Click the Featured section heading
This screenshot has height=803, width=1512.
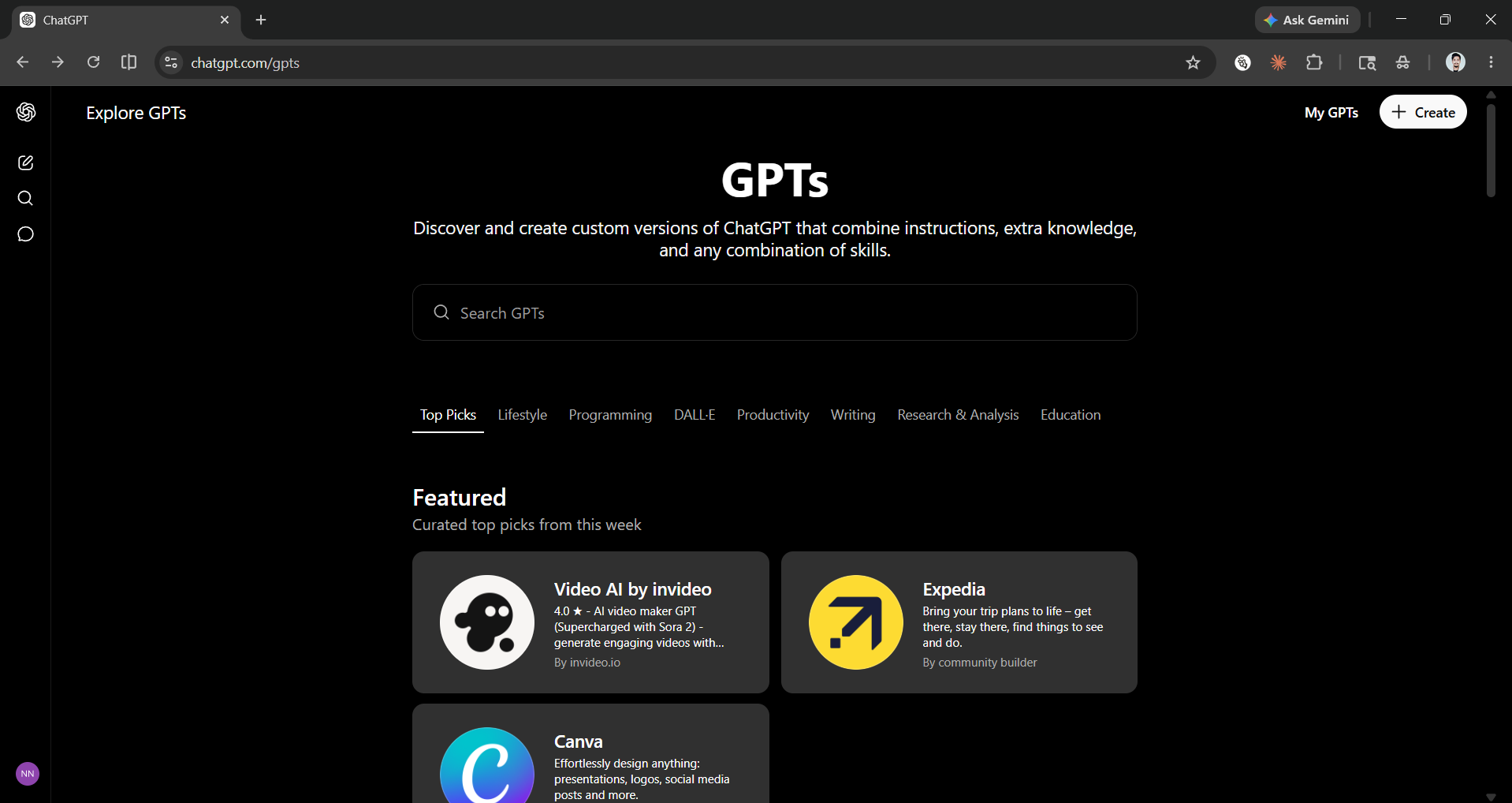pos(460,498)
